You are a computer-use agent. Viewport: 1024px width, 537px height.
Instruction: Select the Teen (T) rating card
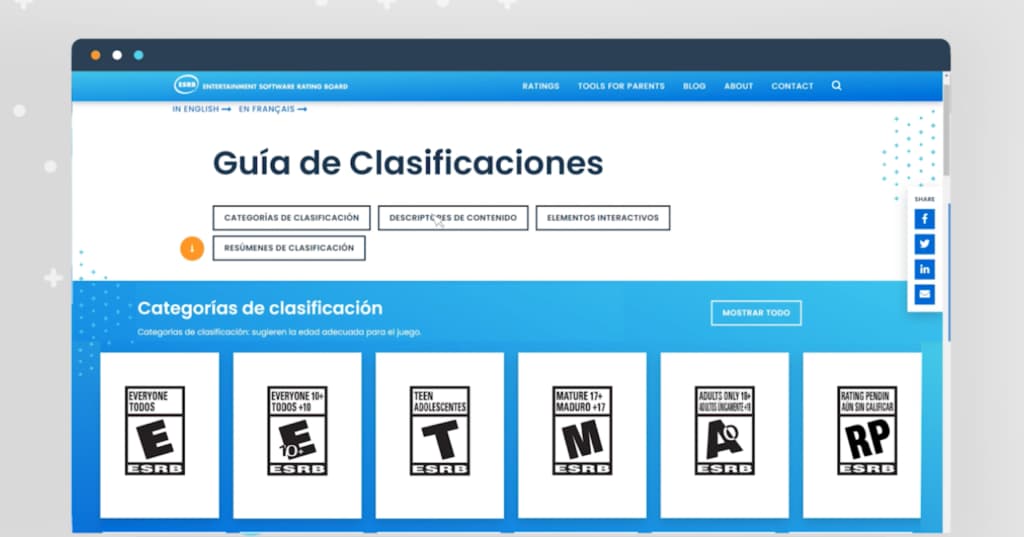[440, 435]
